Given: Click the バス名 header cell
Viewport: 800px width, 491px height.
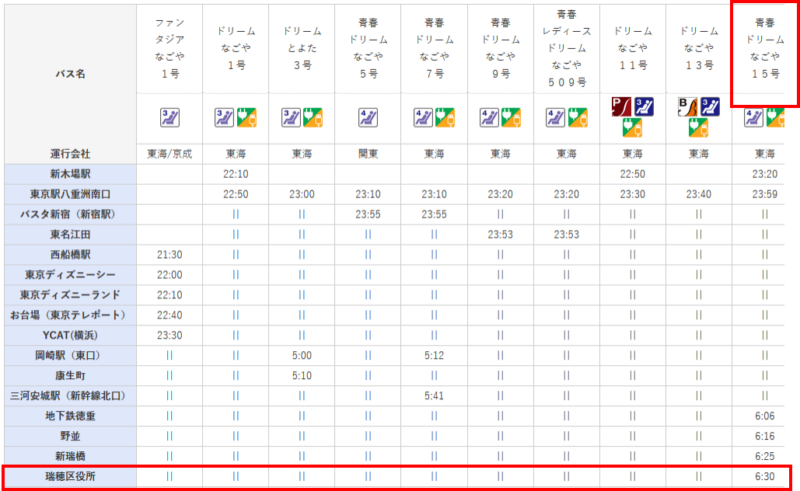Looking at the screenshot, I should 70,73.
